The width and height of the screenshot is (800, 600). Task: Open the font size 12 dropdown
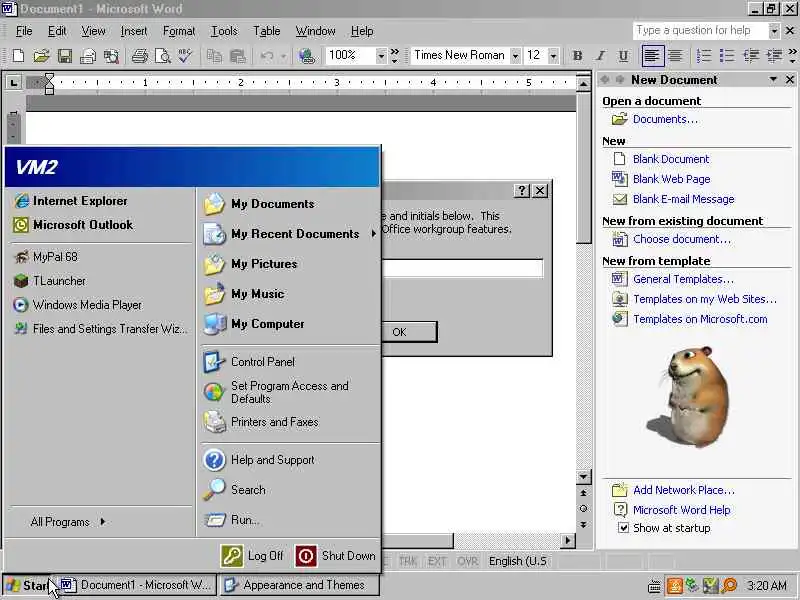554,56
